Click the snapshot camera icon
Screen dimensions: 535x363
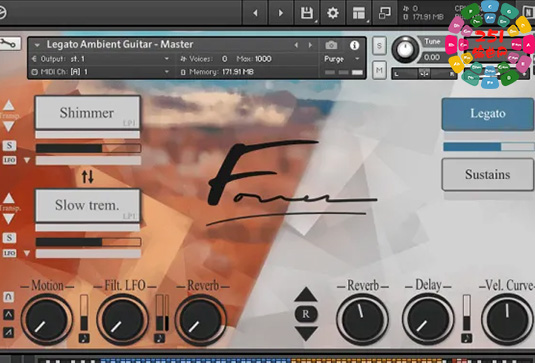(x=331, y=45)
